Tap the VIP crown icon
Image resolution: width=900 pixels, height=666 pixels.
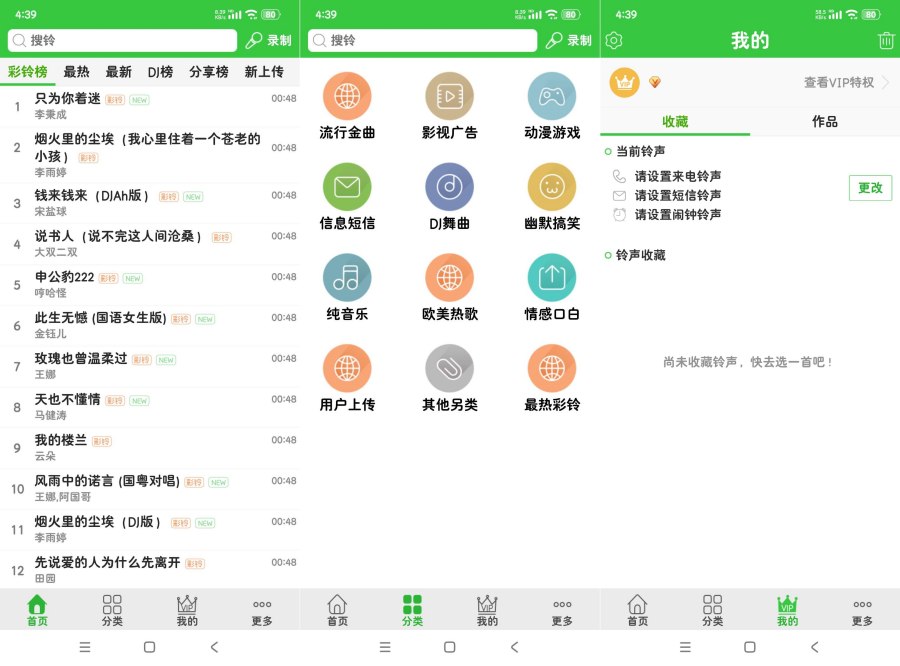pos(624,83)
